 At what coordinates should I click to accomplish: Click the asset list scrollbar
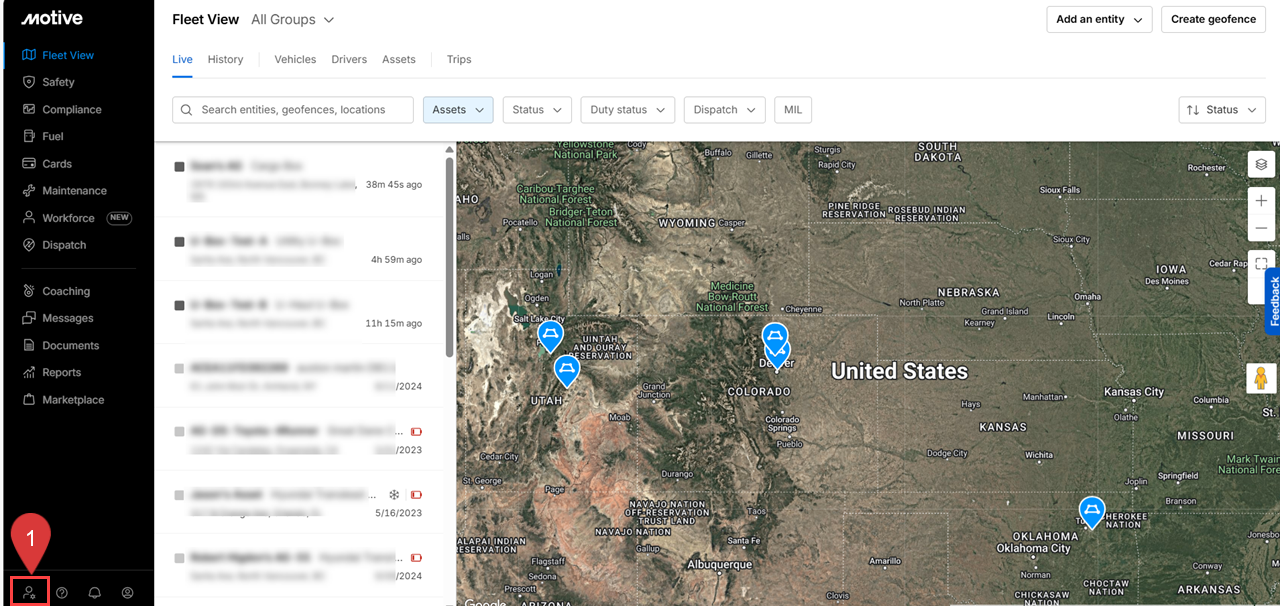(x=449, y=256)
